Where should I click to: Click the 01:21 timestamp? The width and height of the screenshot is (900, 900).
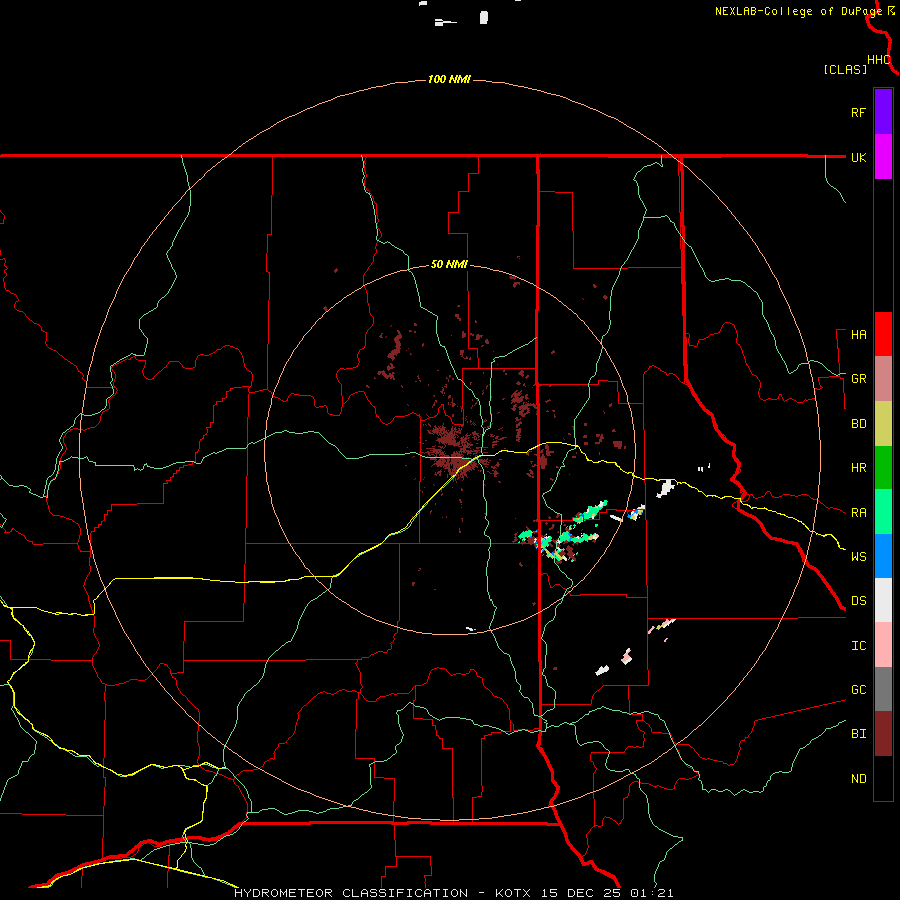[x=651, y=893]
